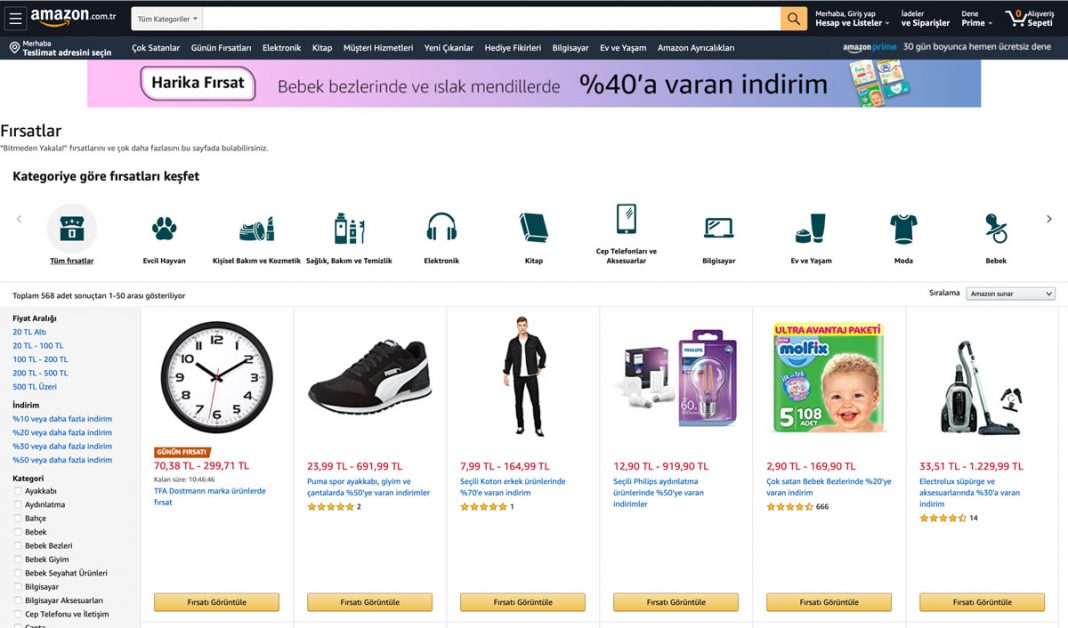This screenshot has height=628, width=1068.
Task: Check the Ayakkabı category checkbox
Action: coord(18,490)
